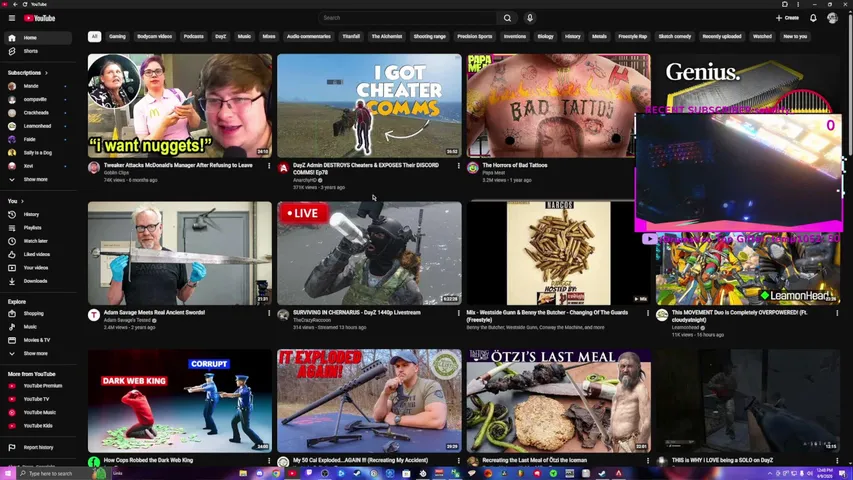Open Downloads in sidebar
Image resolution: width=853 pixels, height=480 pixels.
[38, 281]
